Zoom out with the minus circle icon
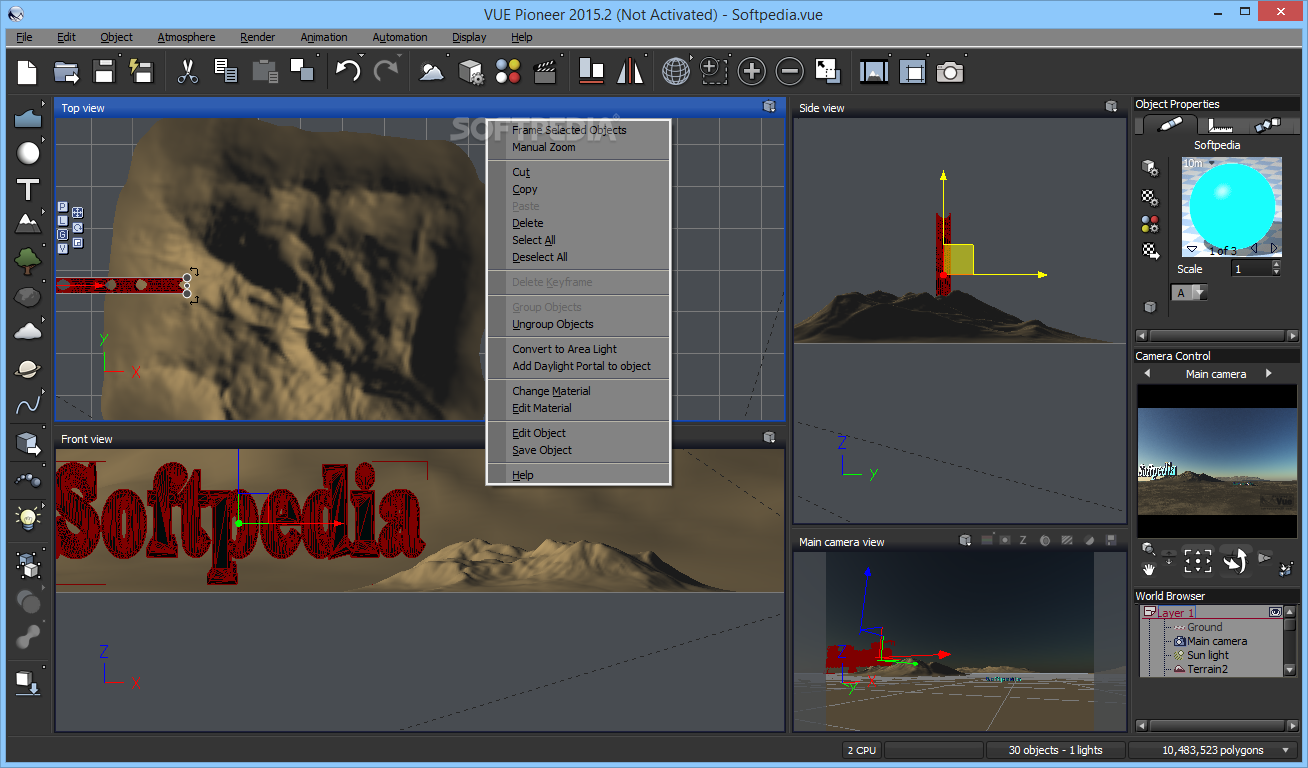The image size is (1308, 768). coord(789,71)
